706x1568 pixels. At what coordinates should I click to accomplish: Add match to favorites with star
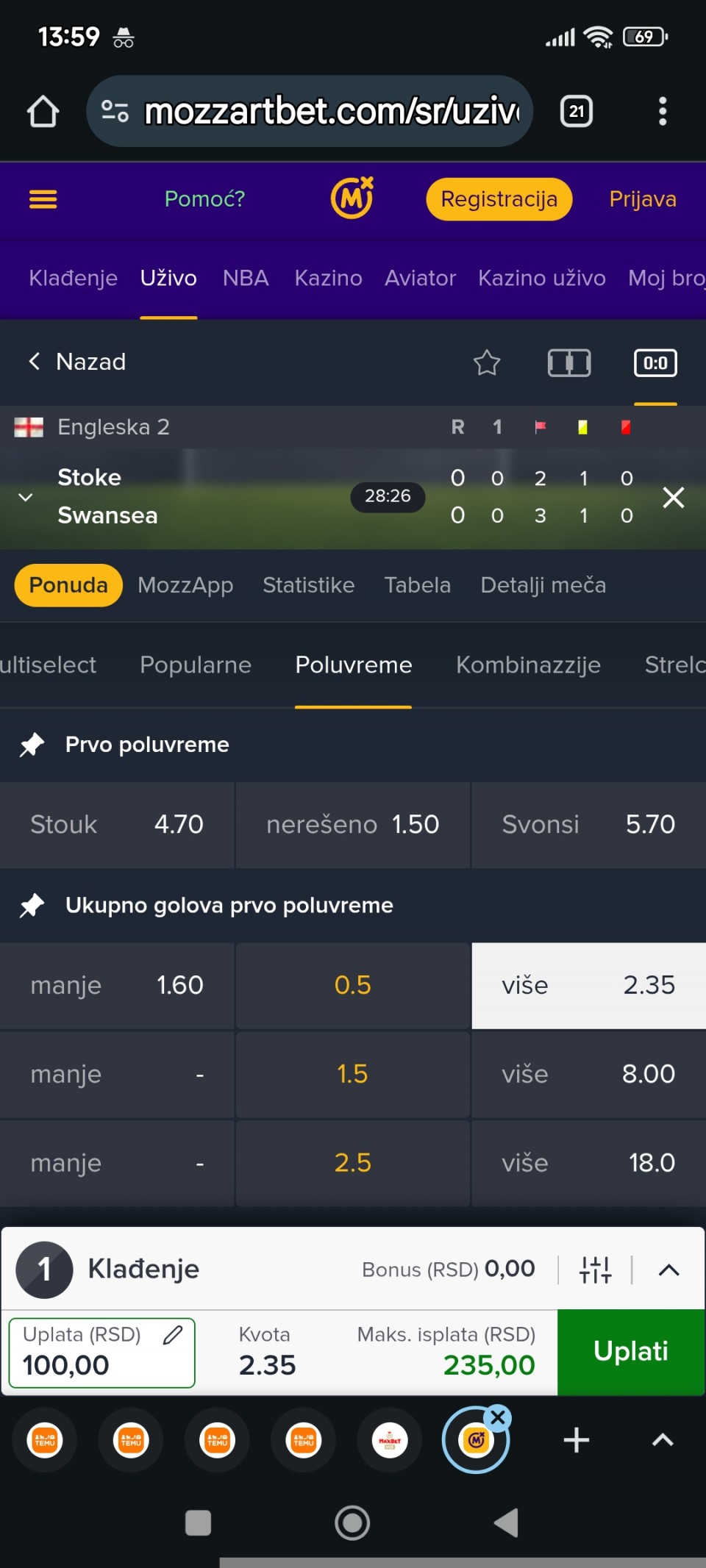pyautogui.click(x=486, y=362)
